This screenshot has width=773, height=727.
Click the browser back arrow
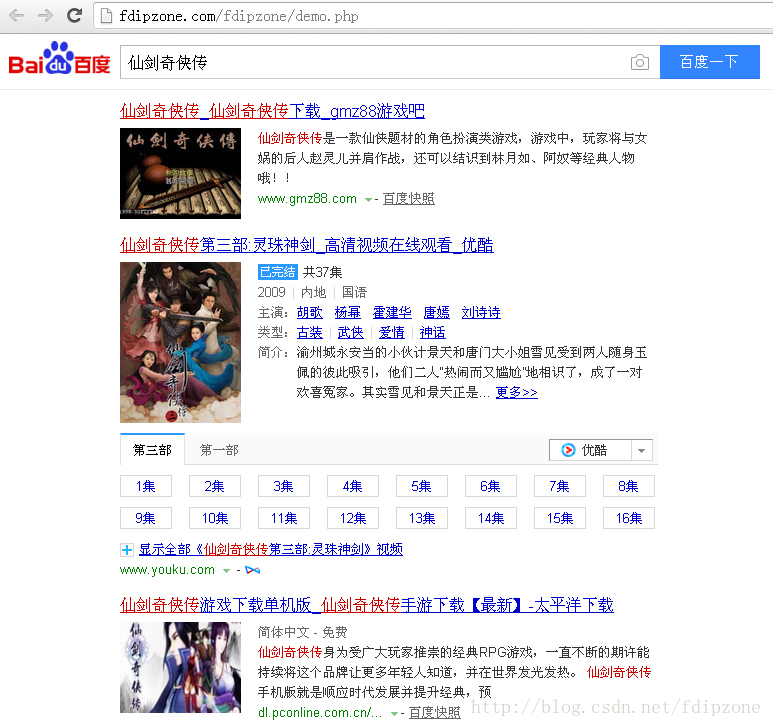[17, 16]
